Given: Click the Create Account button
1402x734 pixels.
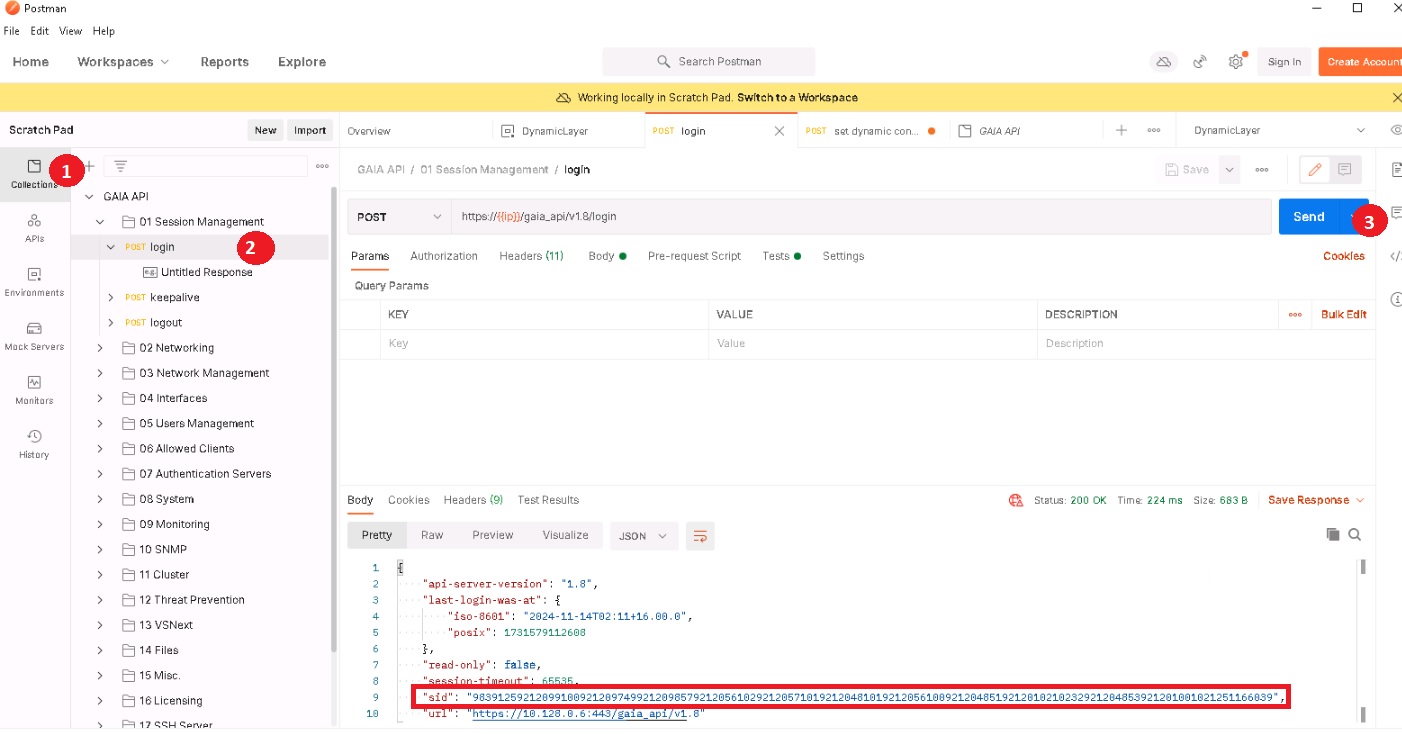Looking at the screenshot, I should 1362,62.
